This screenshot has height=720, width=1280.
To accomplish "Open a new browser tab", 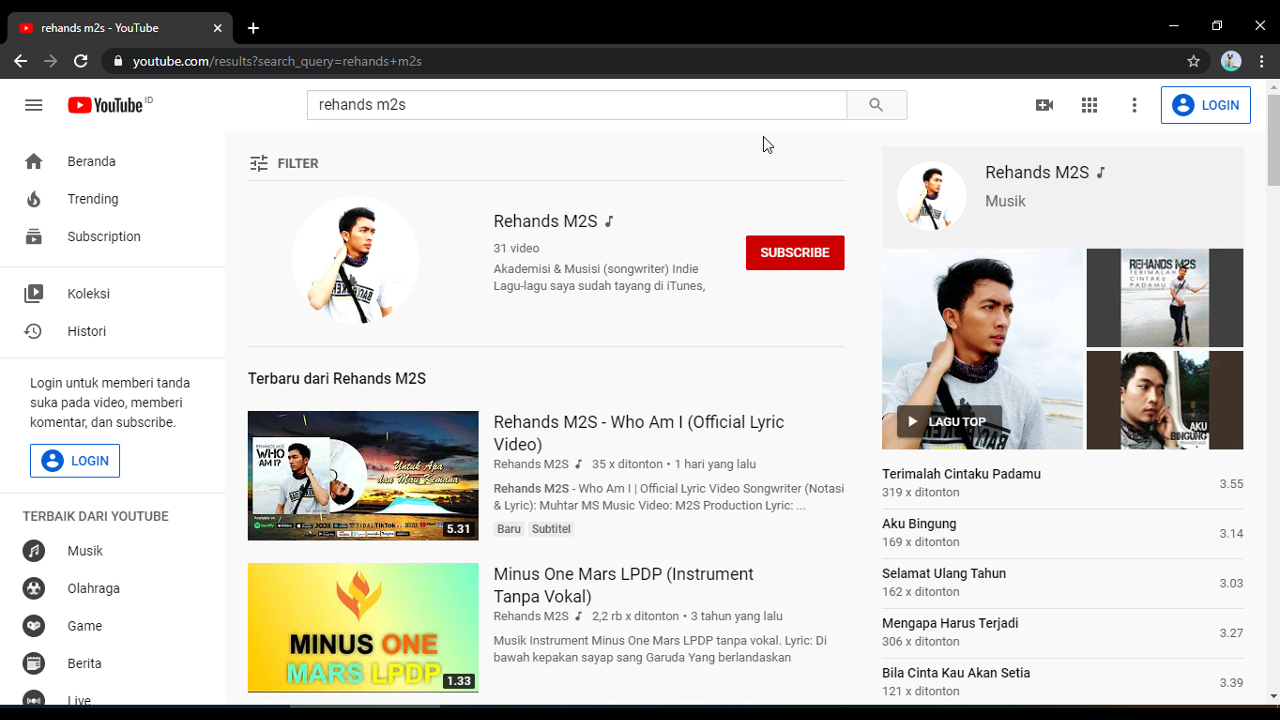I will click(253, 28).
